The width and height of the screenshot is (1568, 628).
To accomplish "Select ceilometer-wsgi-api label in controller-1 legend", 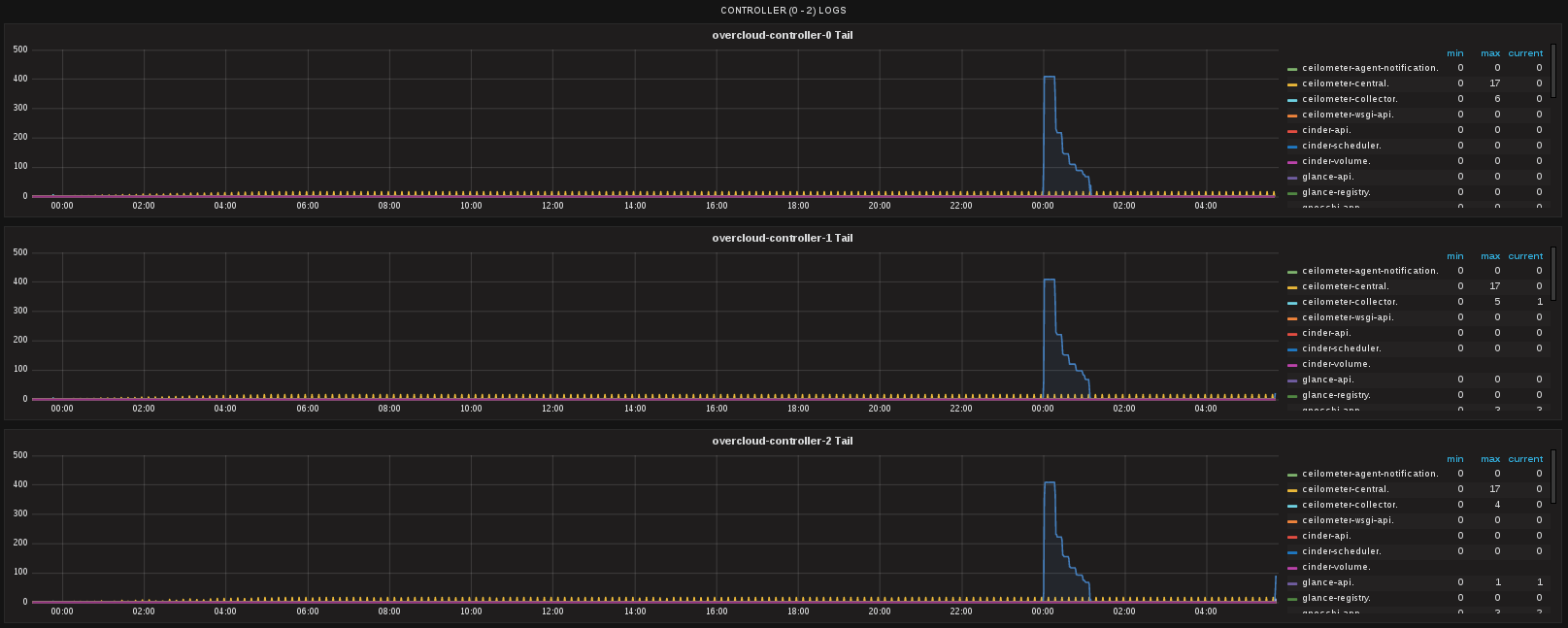I will (1348, 317).
